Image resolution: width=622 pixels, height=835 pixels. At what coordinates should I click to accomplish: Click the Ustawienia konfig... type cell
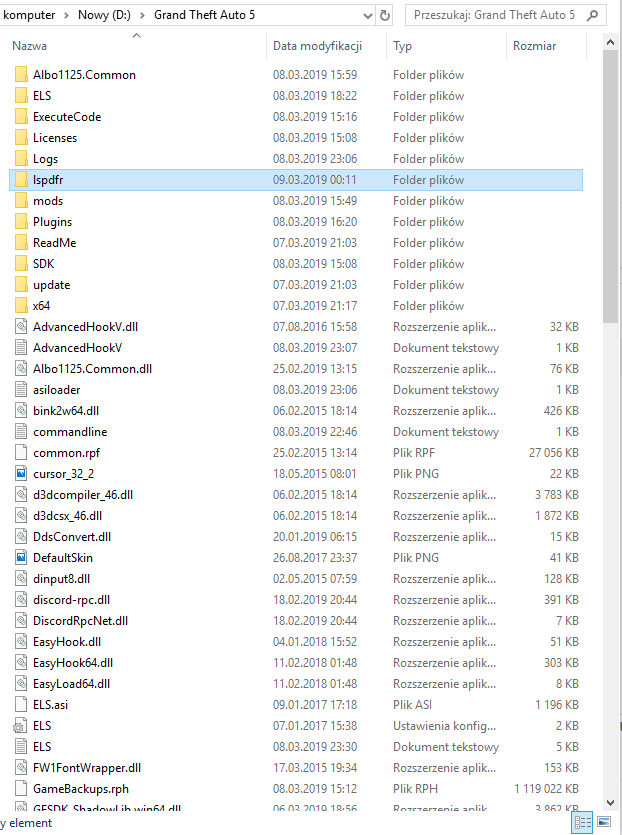click(444, 726)
